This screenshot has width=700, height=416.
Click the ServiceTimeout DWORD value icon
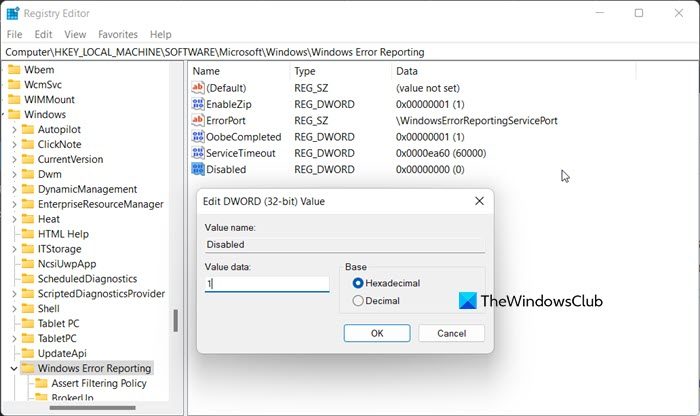click(198, 153)
